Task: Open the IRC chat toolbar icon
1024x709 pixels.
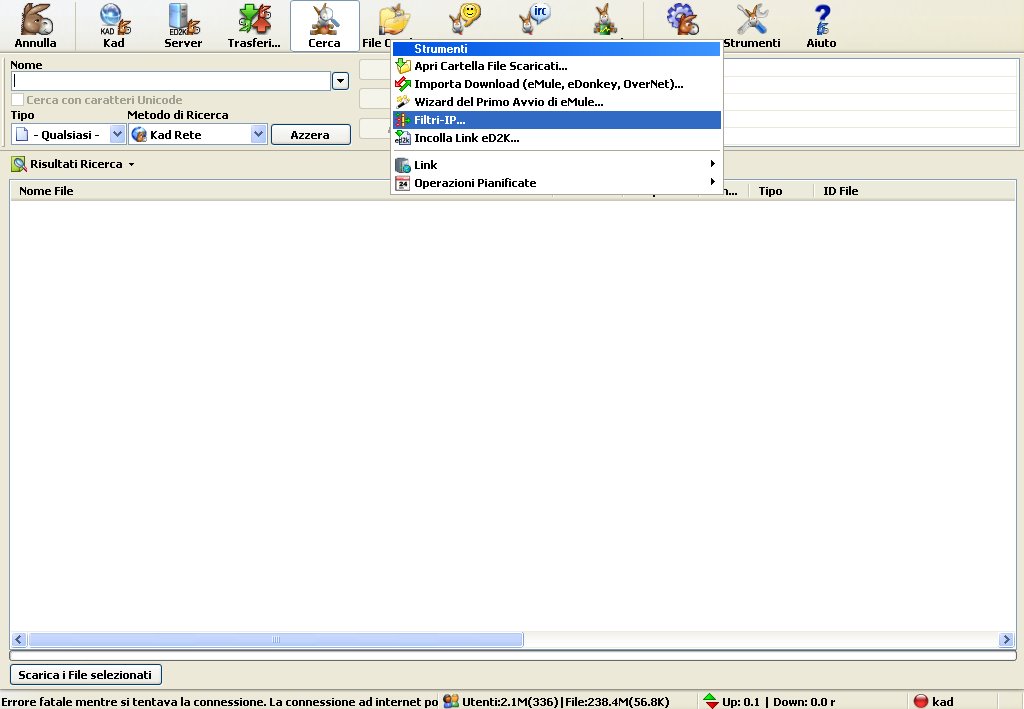Action: (535, 19)
